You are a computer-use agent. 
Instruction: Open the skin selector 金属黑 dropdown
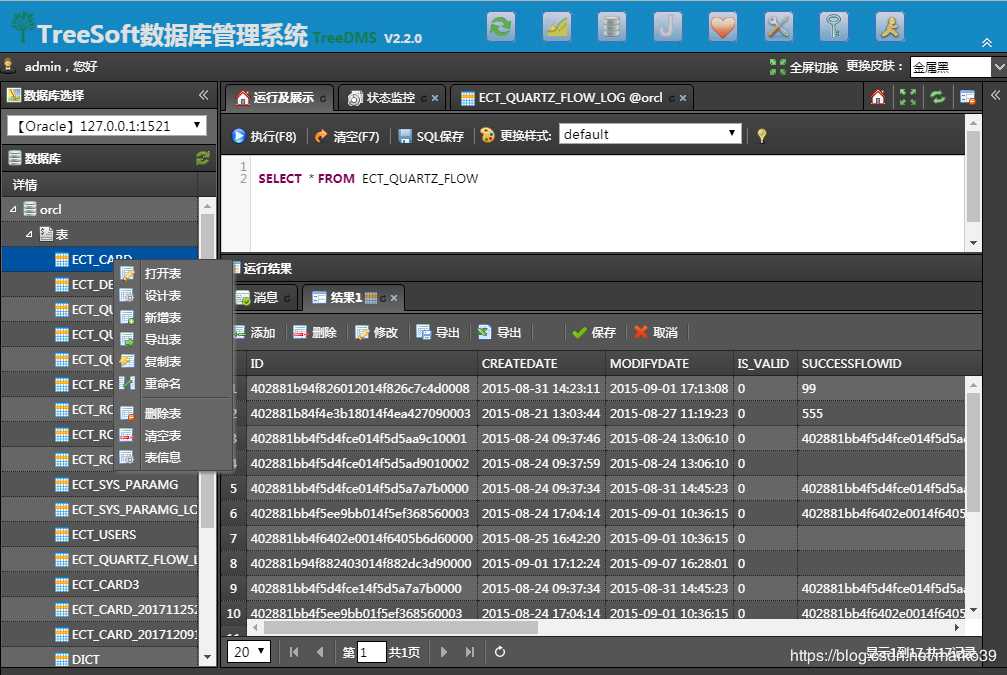coord(958,67)
